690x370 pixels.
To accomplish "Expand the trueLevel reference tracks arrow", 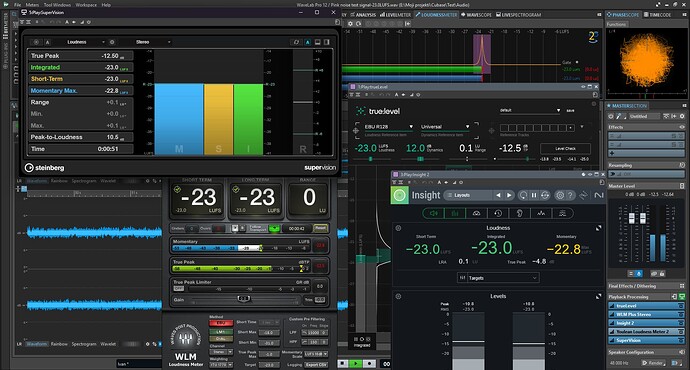I will click(582, 127).
